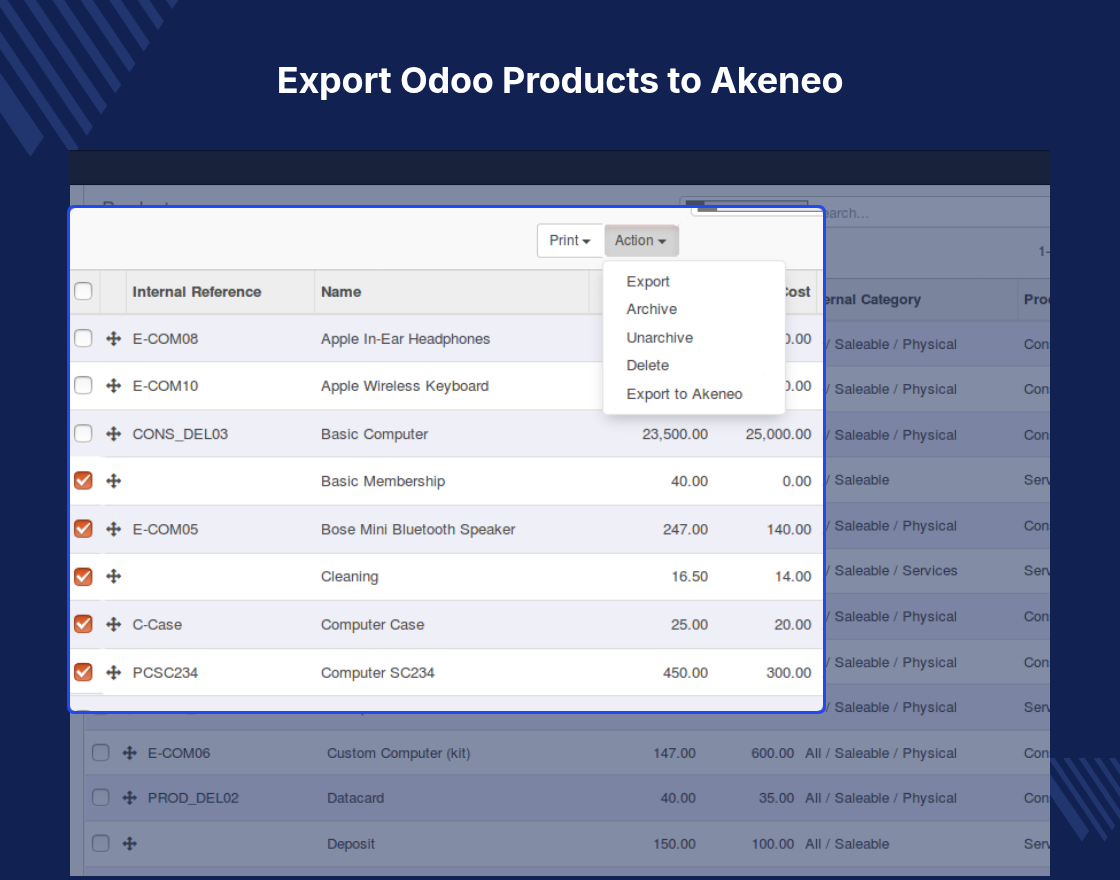Viewport: 1120px width, 880px height.
Task: Click drag handle icon for PCSC234 row
Action: point(114,672)
